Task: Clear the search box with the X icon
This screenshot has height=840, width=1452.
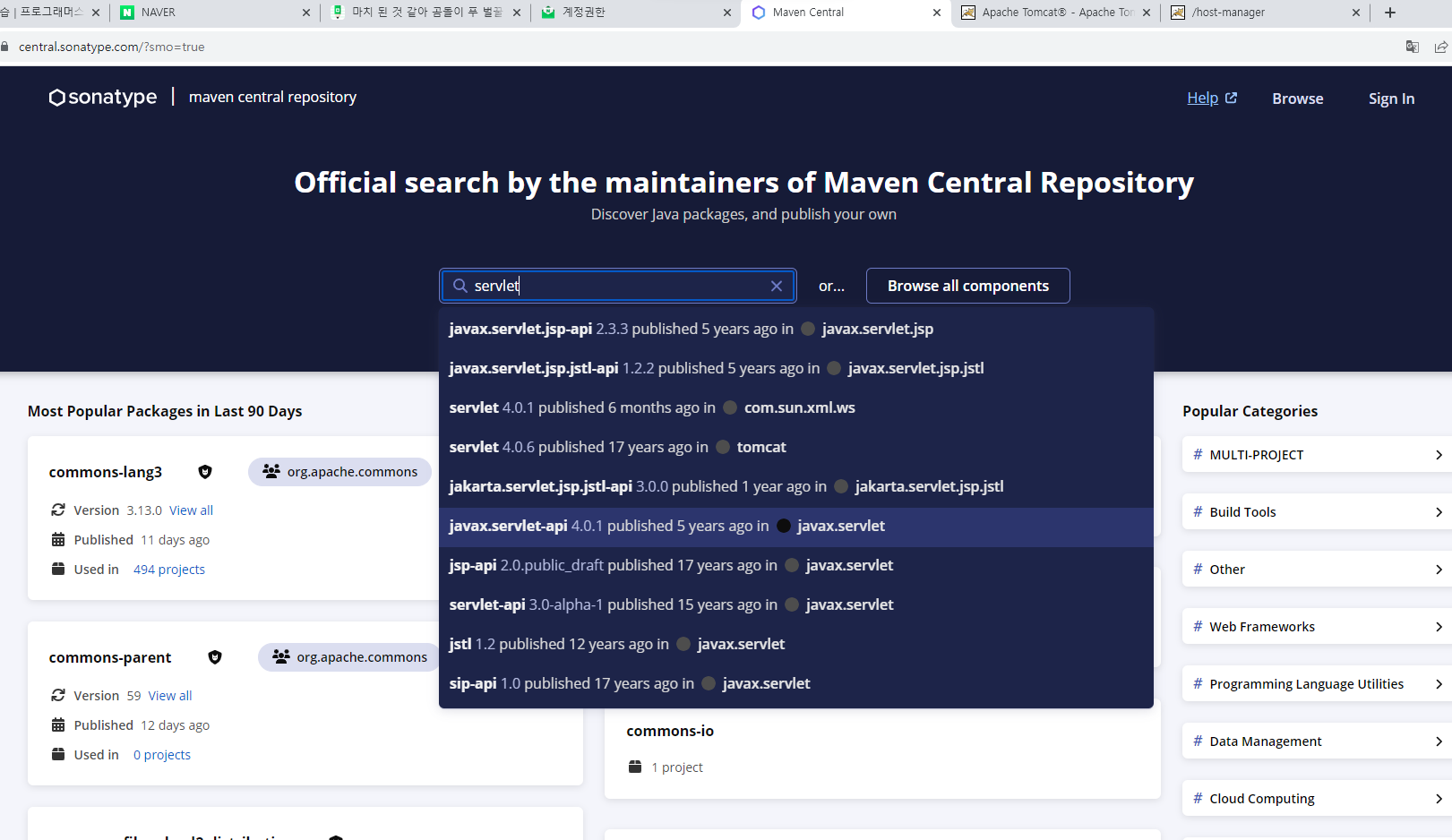Action: tap(777, 286)
